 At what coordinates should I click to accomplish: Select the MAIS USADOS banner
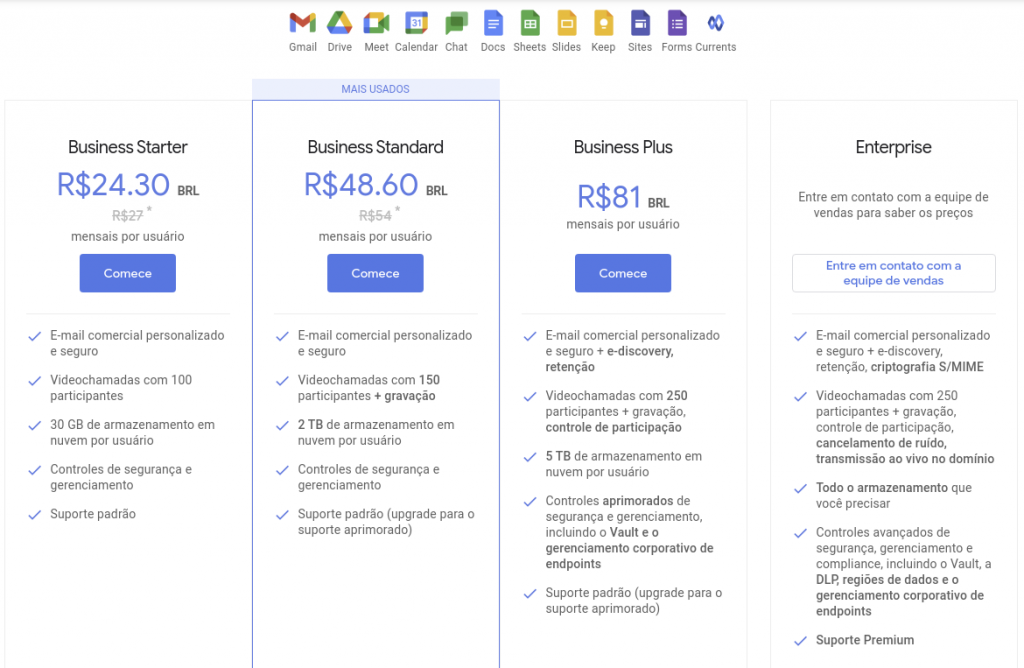[376, 89]
